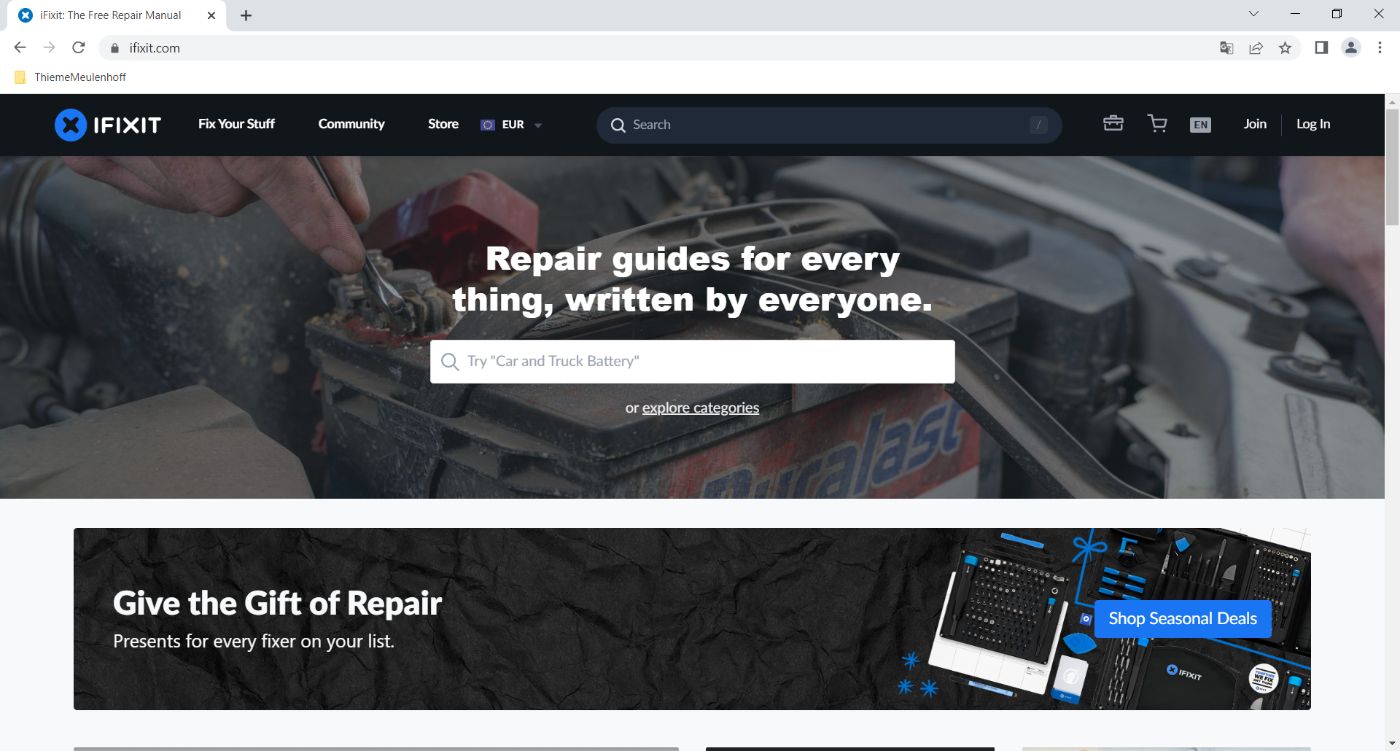Screen dimensions: 1400x751
Task: Open the EN language selector
Action: [x=1200, y=125]
